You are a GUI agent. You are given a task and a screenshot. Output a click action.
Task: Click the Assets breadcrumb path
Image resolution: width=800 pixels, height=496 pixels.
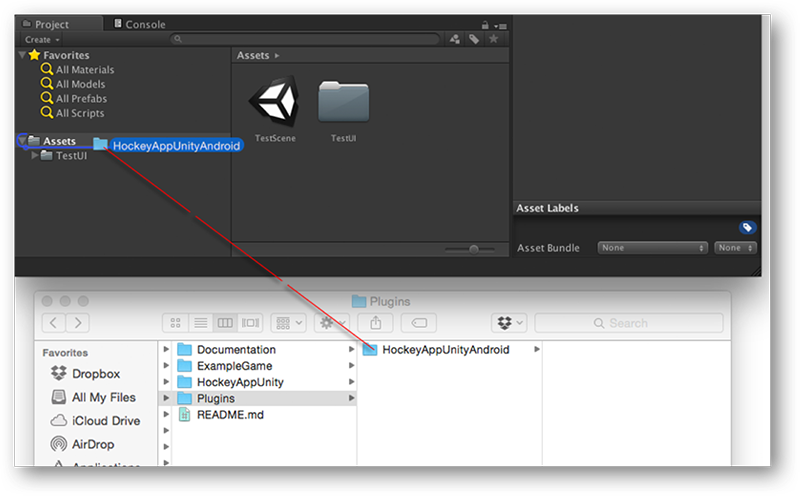point(253,55)
